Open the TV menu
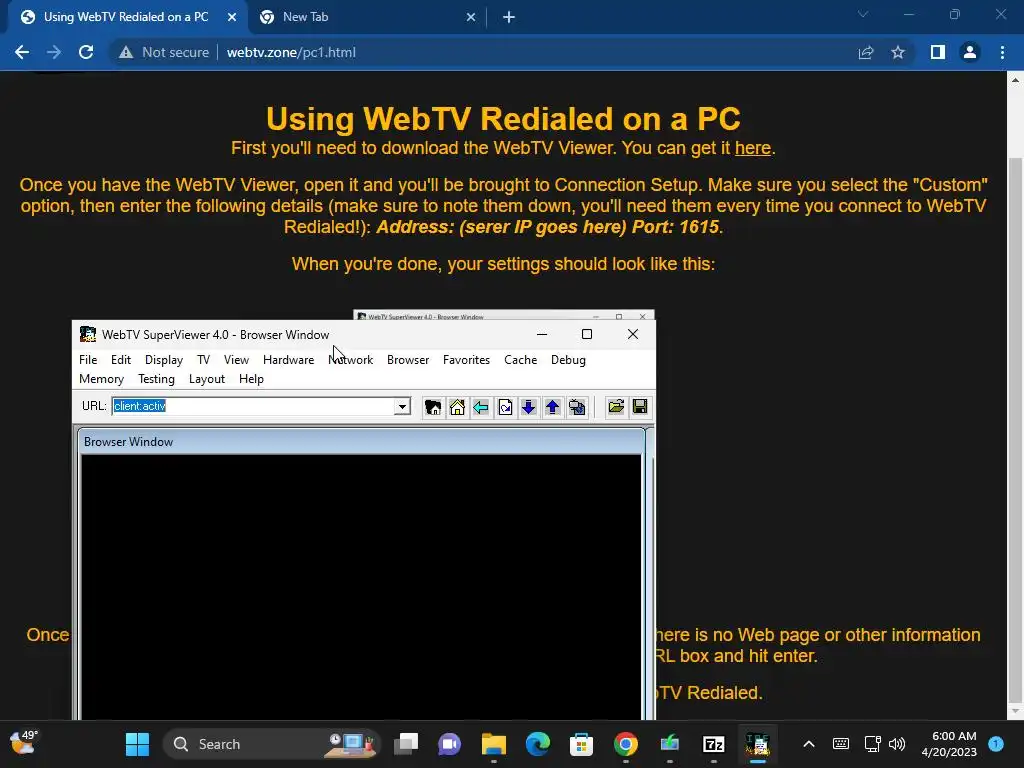The image size is (1024, 768). [204, 360]
